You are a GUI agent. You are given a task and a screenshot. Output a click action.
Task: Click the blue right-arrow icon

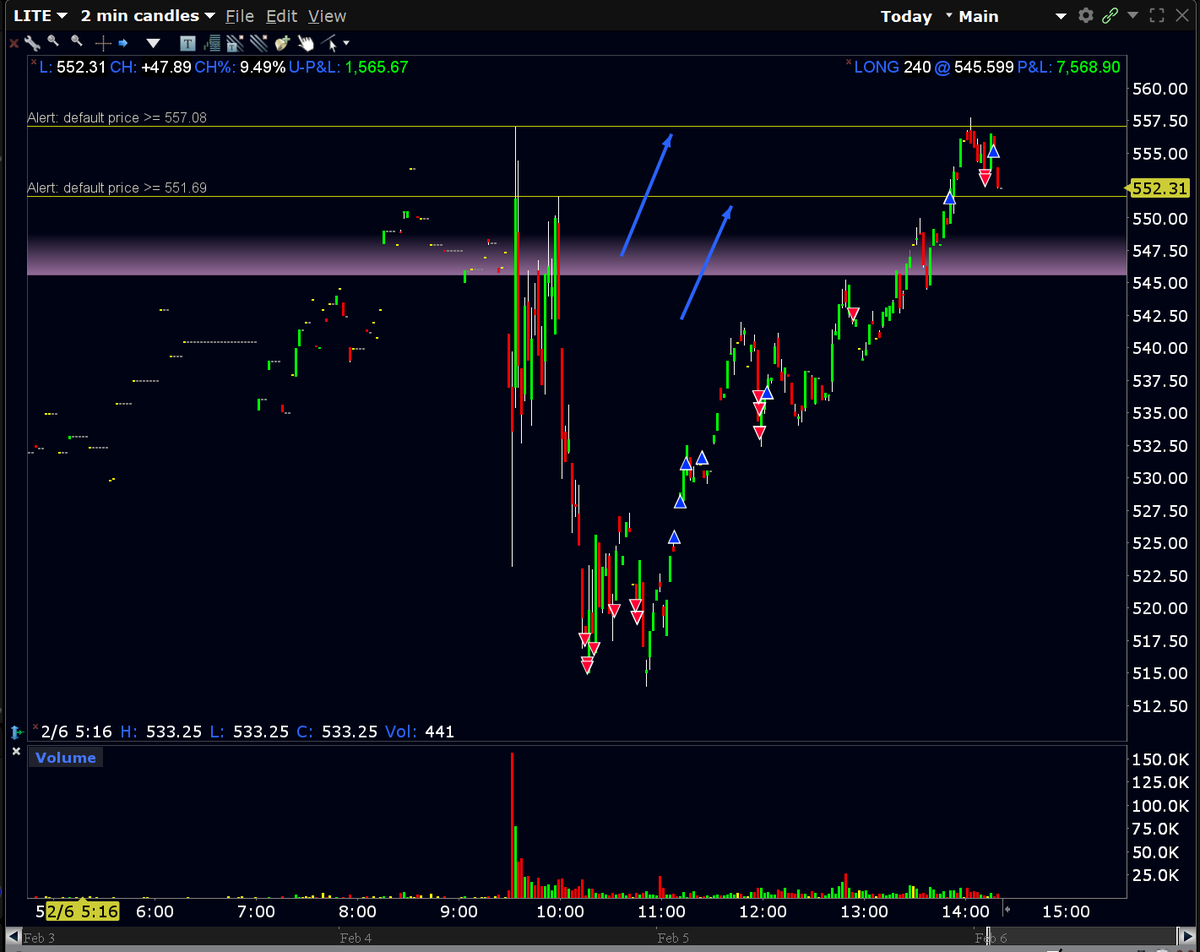pos(123,43)
